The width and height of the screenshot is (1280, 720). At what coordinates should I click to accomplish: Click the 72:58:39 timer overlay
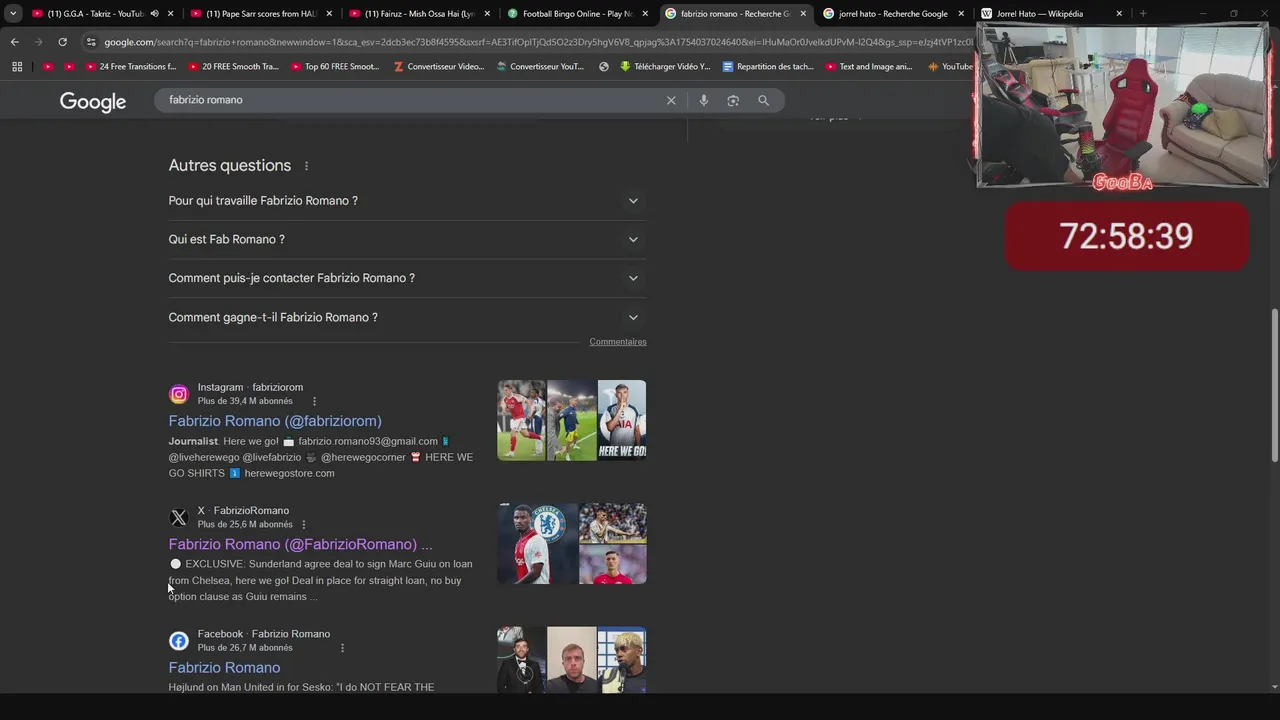1126,236
